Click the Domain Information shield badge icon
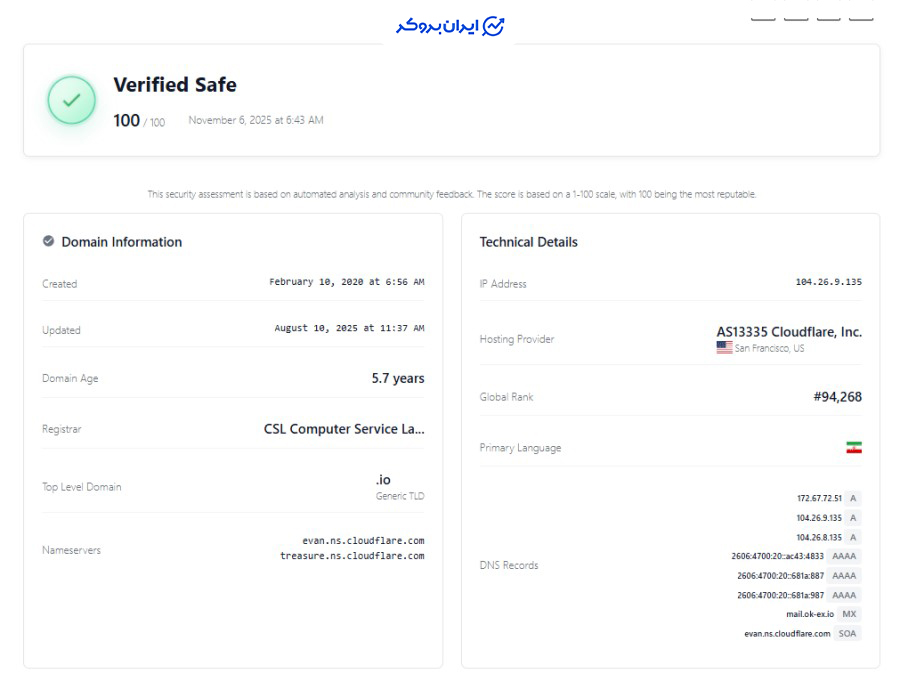 tap(48, 241)
